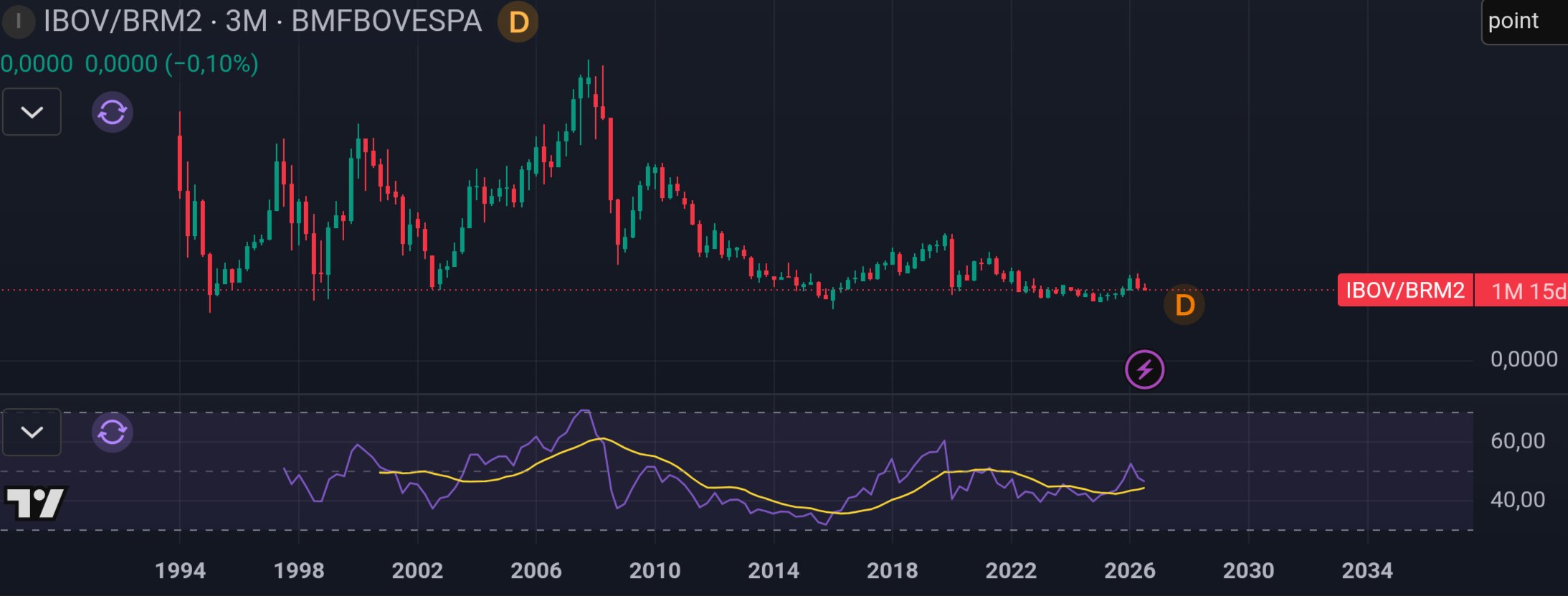Click the red "1M 15d" countdown label

1521,290
